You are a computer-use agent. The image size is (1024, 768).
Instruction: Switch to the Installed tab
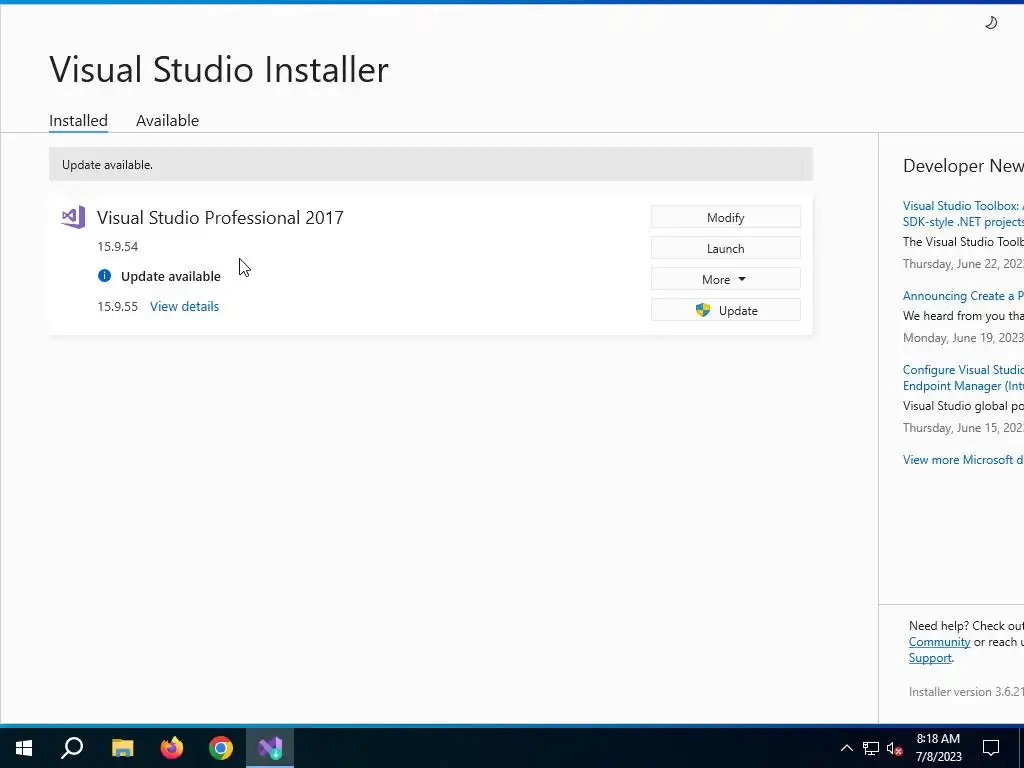[x=78, y=121]
